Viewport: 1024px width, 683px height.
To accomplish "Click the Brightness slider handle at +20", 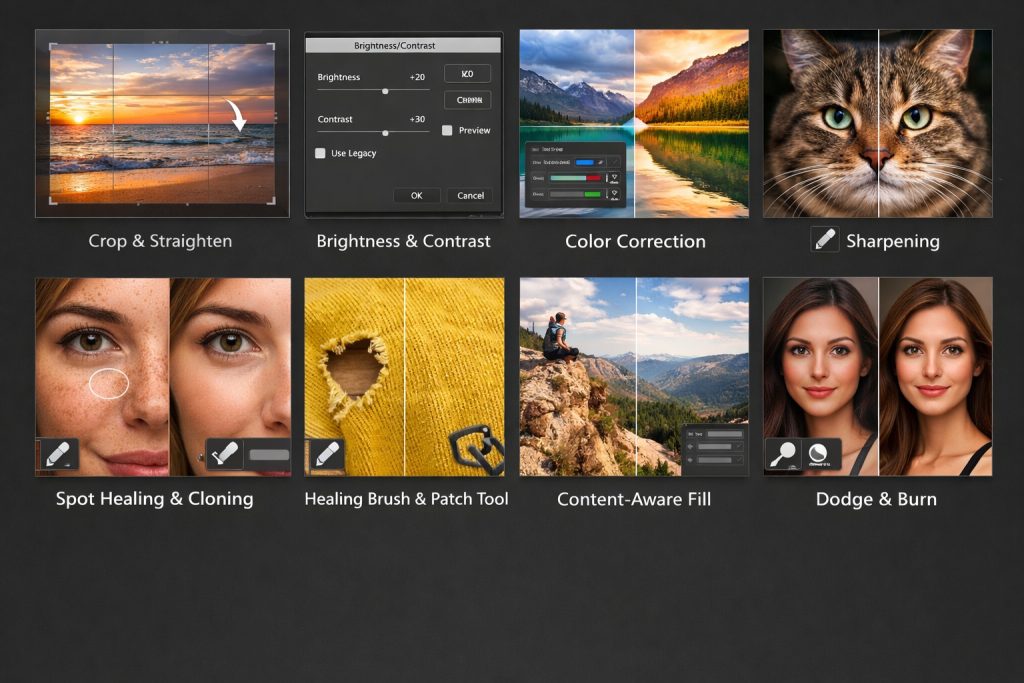I will pos(385,90).
